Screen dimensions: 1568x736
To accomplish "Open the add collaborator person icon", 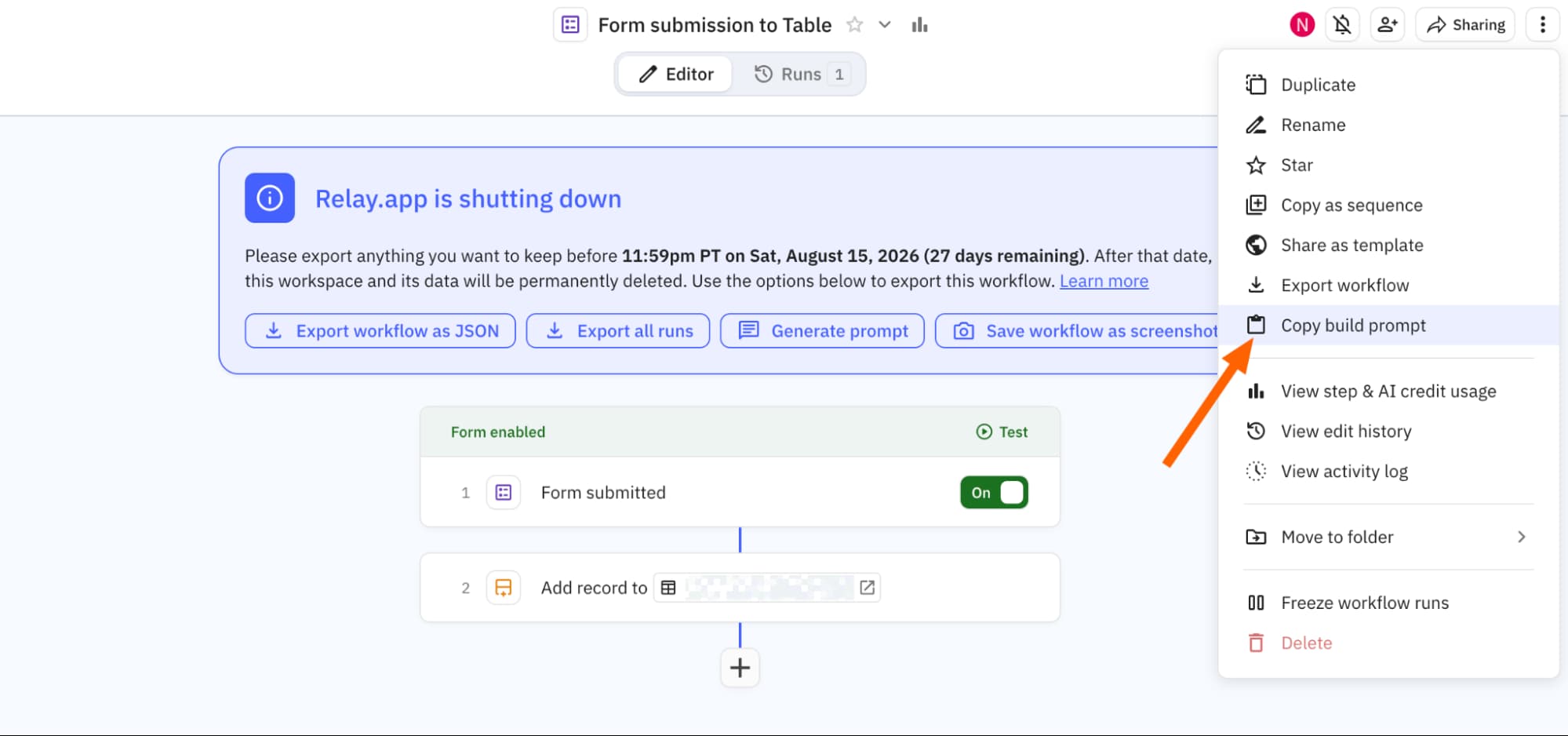I will [x=1388, y=25].
